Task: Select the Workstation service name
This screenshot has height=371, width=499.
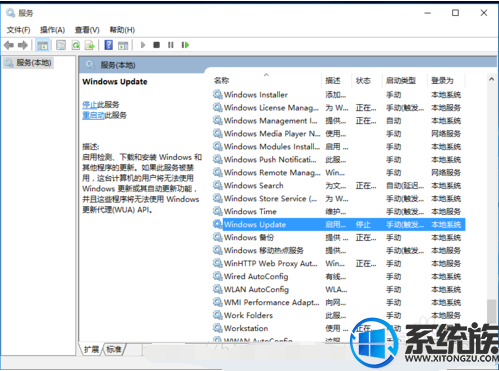Action: coord(246,329)
